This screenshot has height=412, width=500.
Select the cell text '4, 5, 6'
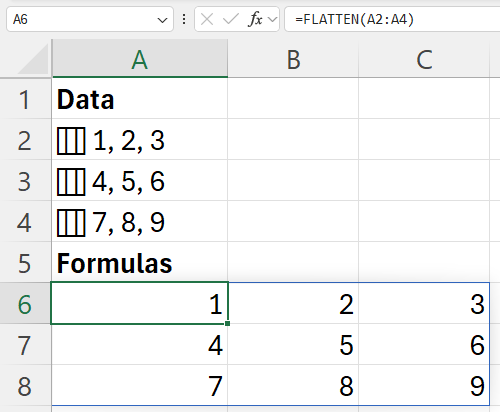click(129, 182)
